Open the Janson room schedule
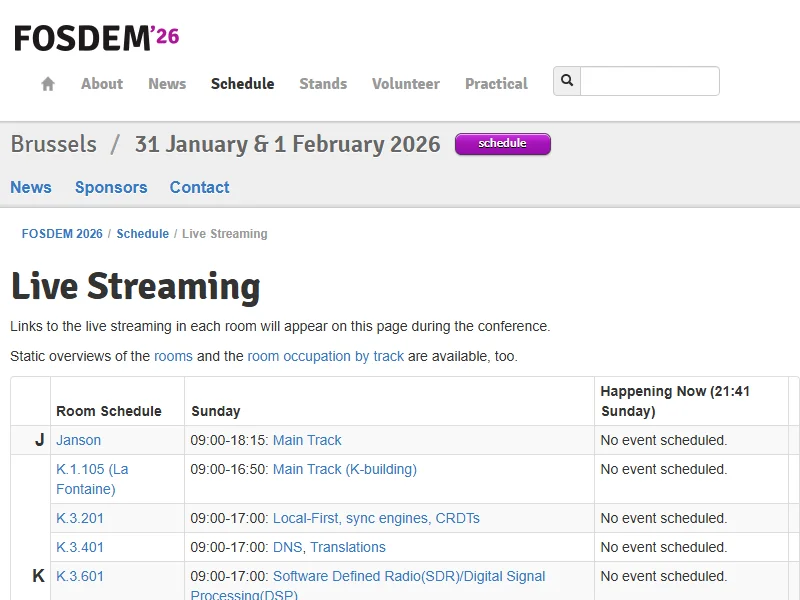Screen dimensions: 800x600 pos(78,440)
